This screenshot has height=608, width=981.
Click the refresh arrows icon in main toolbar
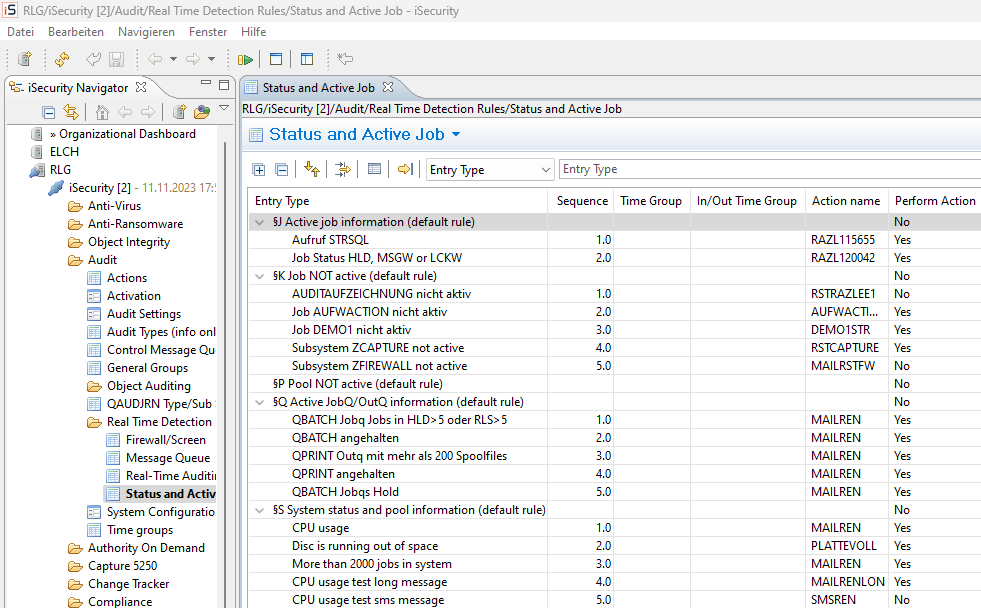point(62,59)
